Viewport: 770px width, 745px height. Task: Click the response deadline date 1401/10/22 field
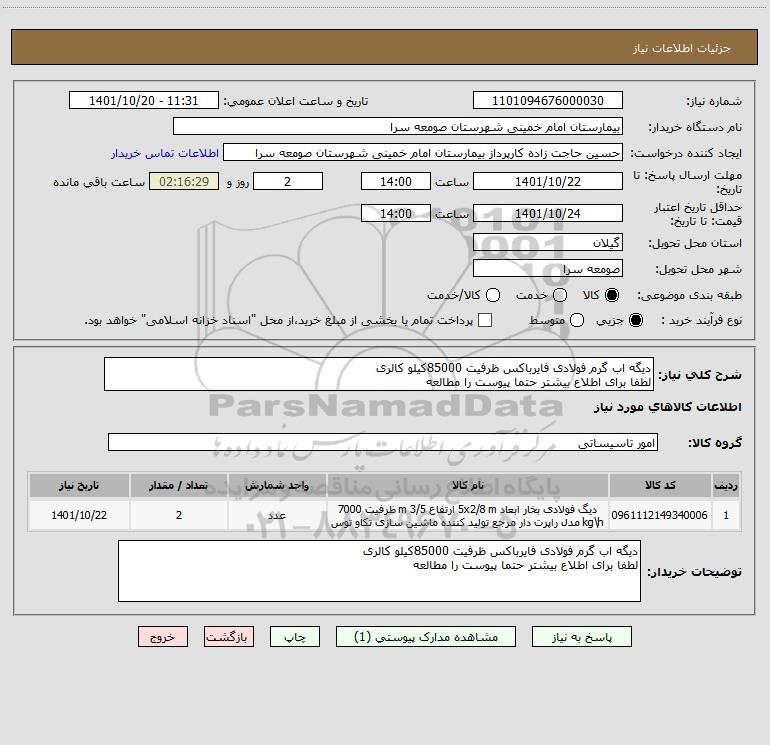[x=548, y=181]
